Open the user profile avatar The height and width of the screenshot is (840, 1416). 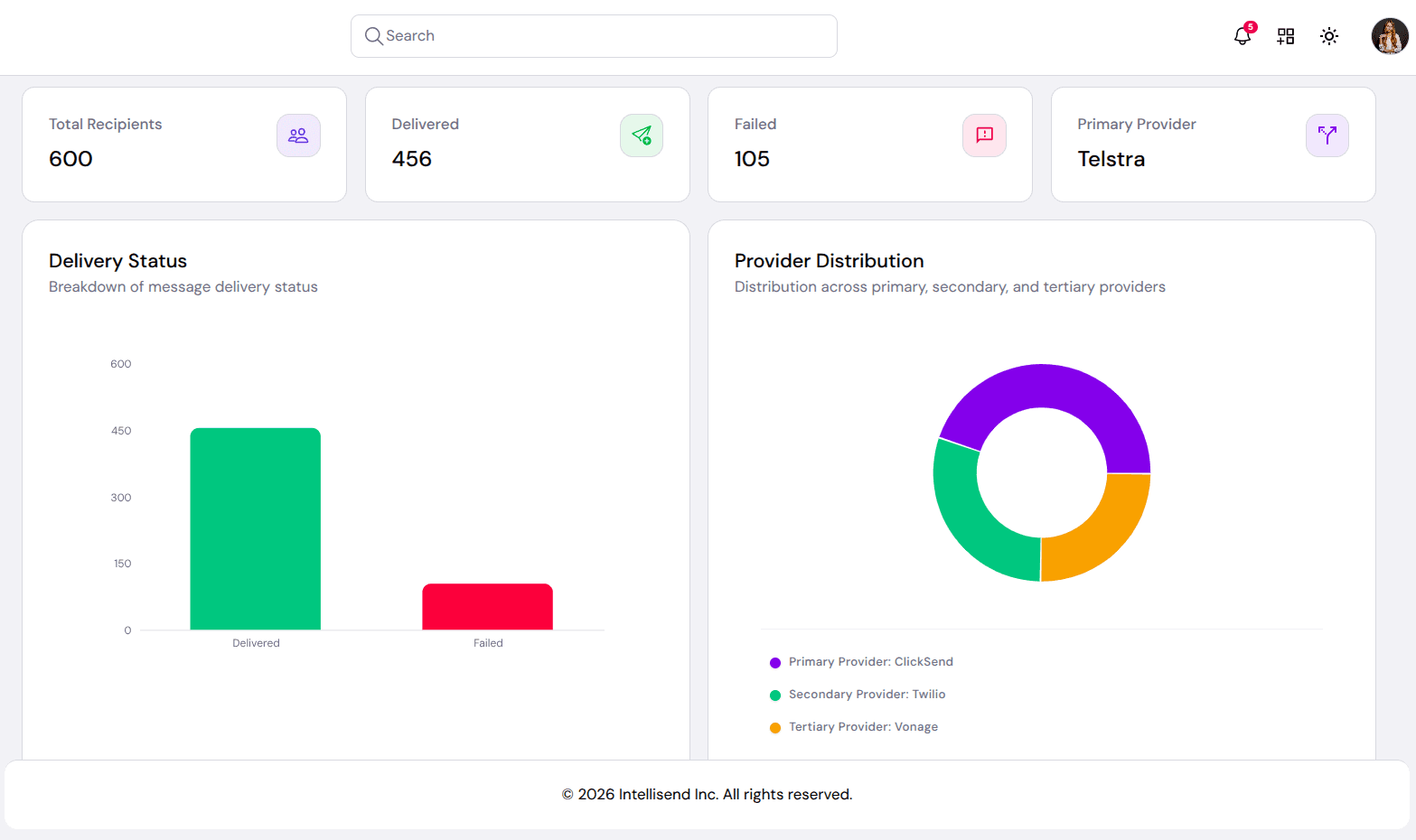(x=1389, y=36)
